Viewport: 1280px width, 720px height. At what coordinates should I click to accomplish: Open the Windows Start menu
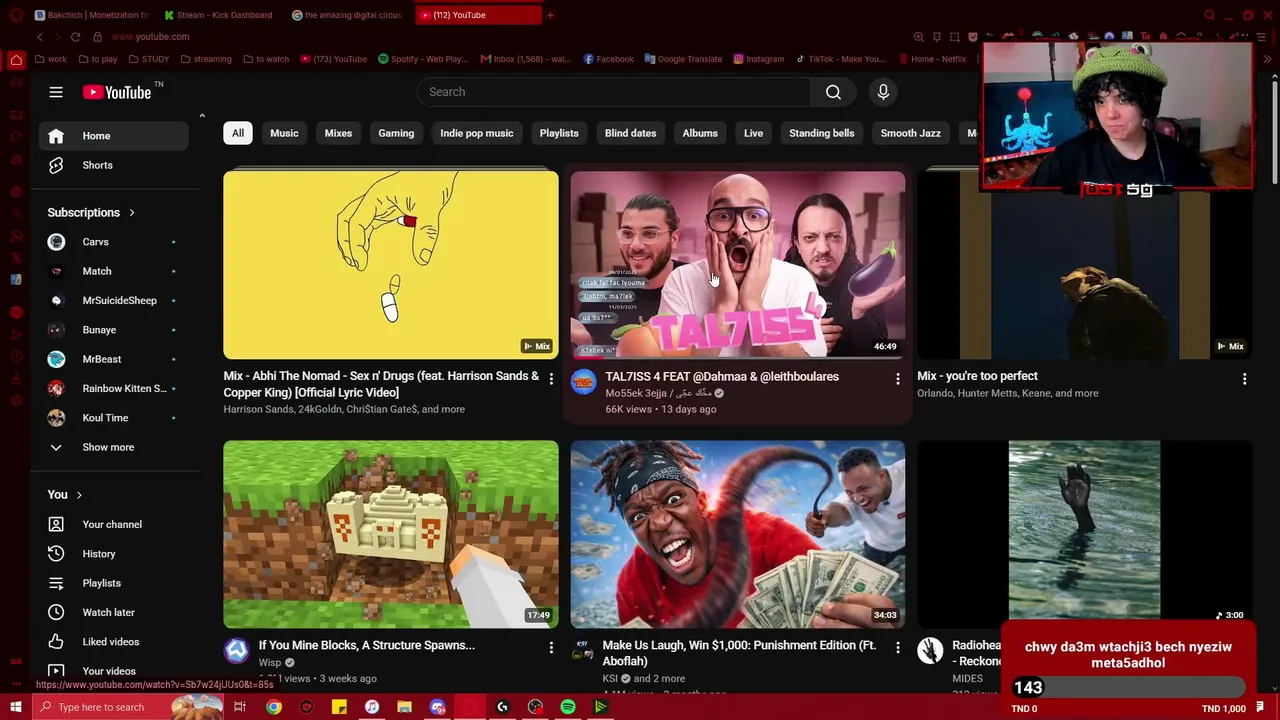pos(16,707)
